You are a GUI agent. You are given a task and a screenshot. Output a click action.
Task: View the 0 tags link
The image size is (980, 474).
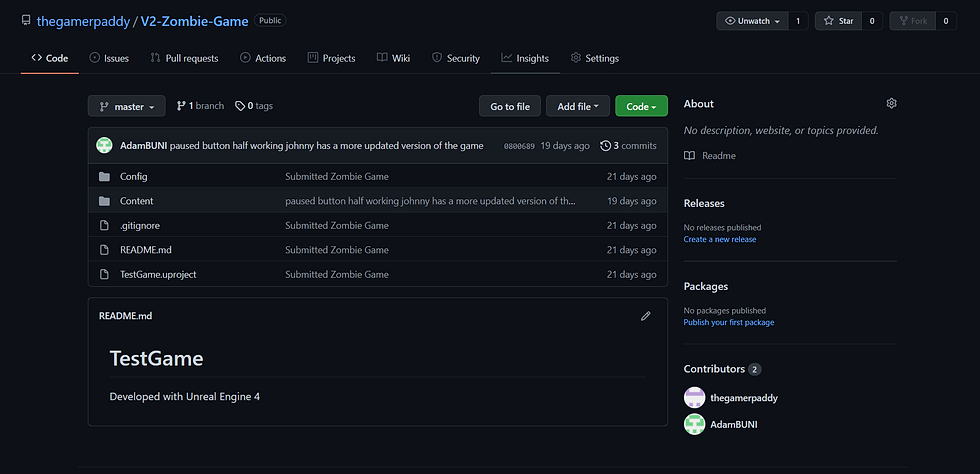[254, 106]
